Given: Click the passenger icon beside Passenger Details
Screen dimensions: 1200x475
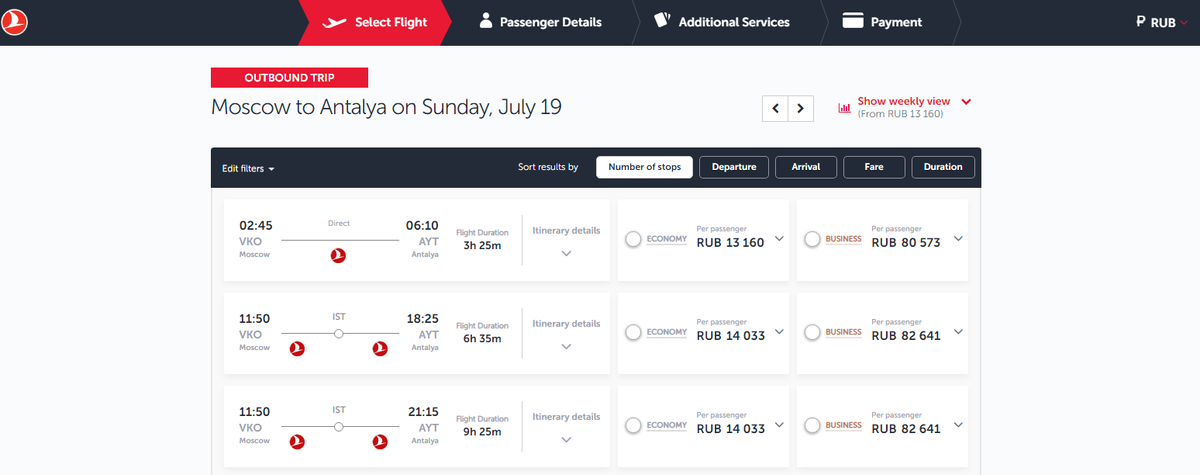Looking at the screenshot, I should (x=485, y=21).
